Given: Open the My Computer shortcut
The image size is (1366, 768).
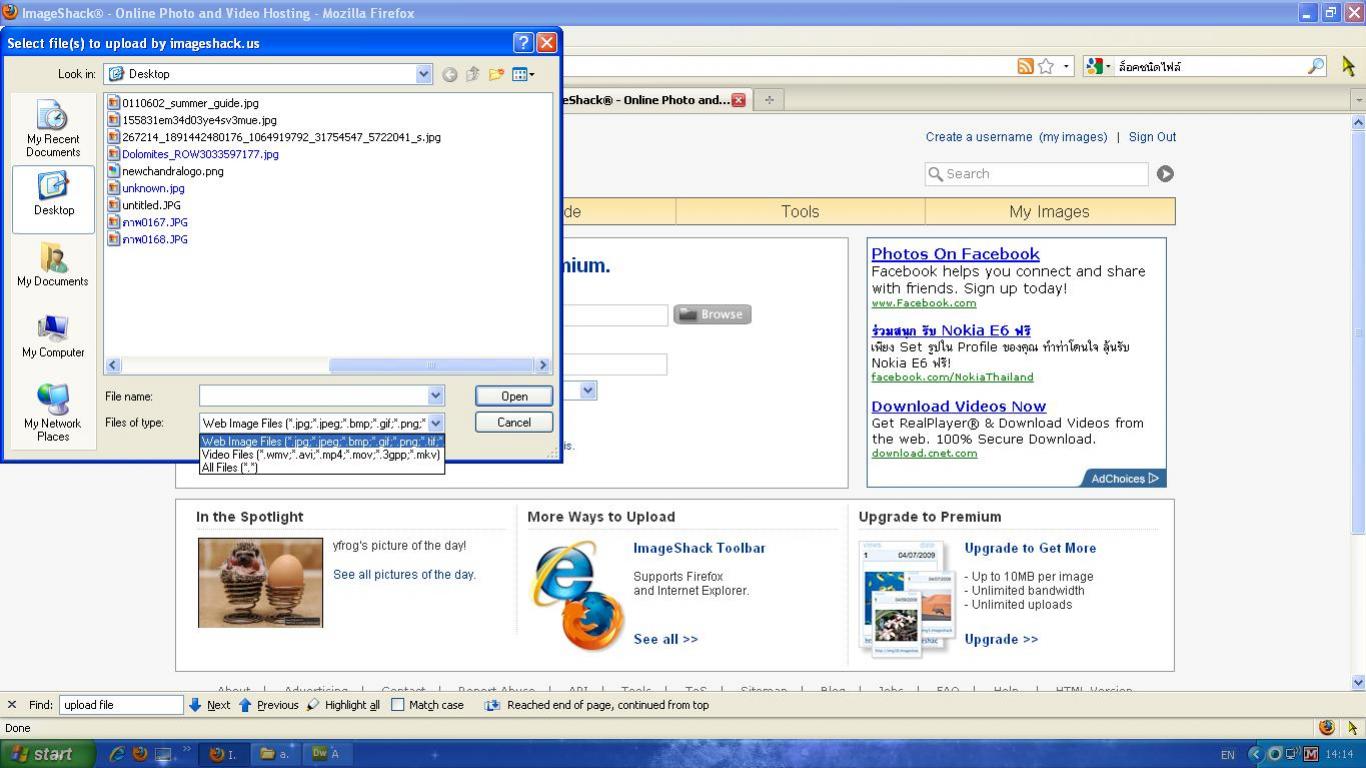Looking at the screenshot, I should point(53,337).
